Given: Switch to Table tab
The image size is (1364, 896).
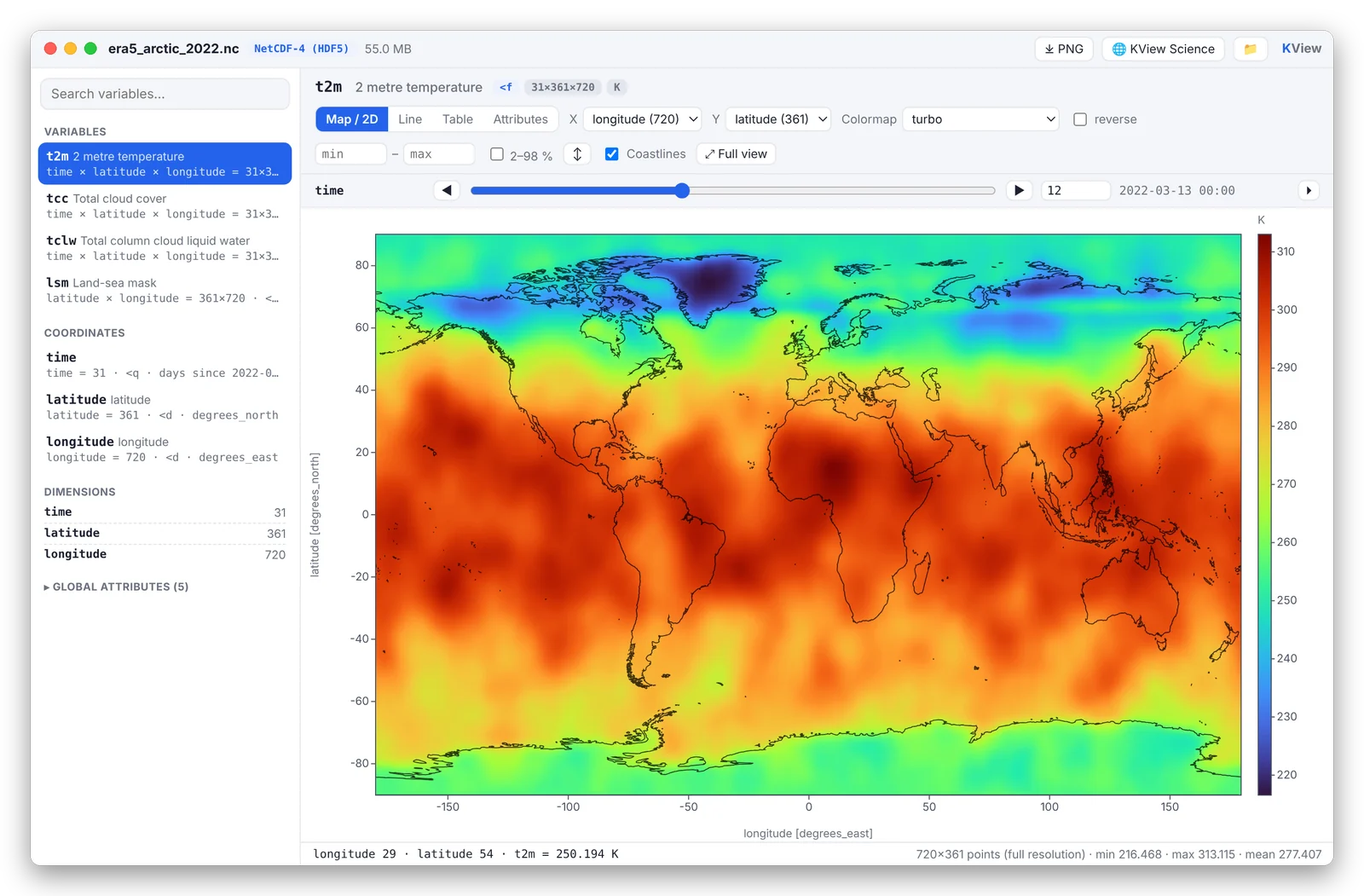Looking at the screenshot, I should point(457,119).
